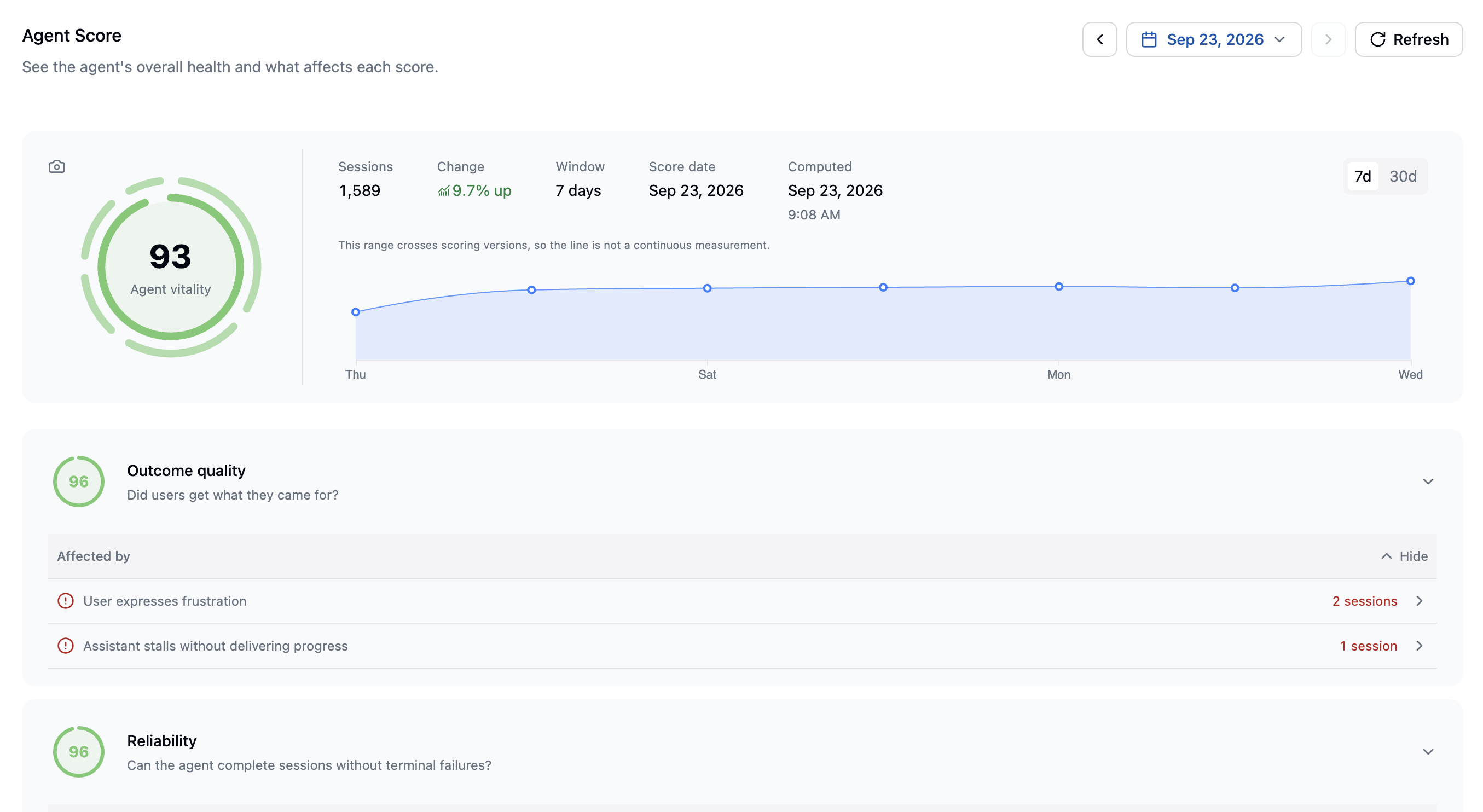Screen dimensions: 1483x812
Task: Click chevron next to 1 session
Action: pos(1419,646)
